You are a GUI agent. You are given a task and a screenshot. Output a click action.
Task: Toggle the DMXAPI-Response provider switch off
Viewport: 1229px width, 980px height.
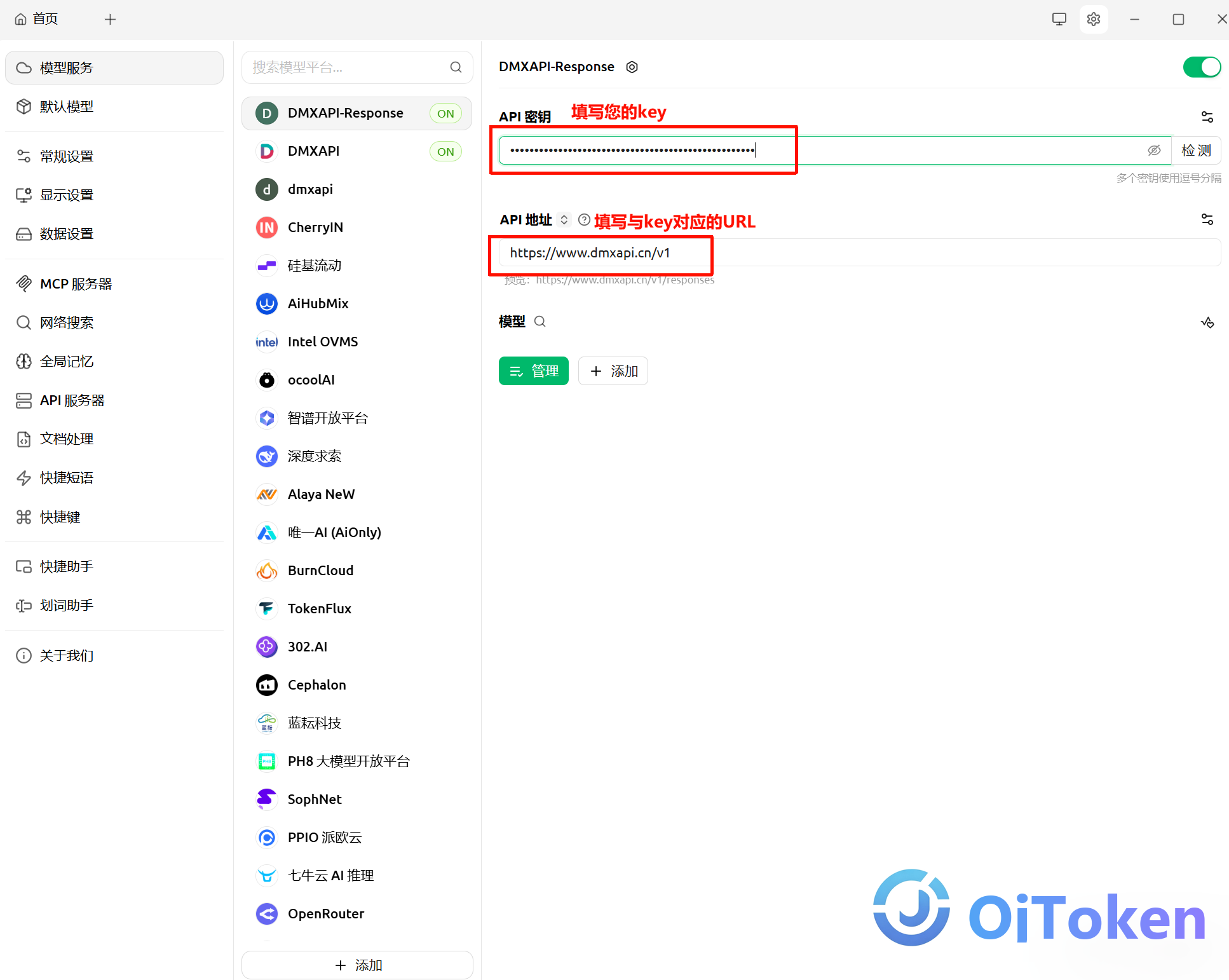point(1202,67)
